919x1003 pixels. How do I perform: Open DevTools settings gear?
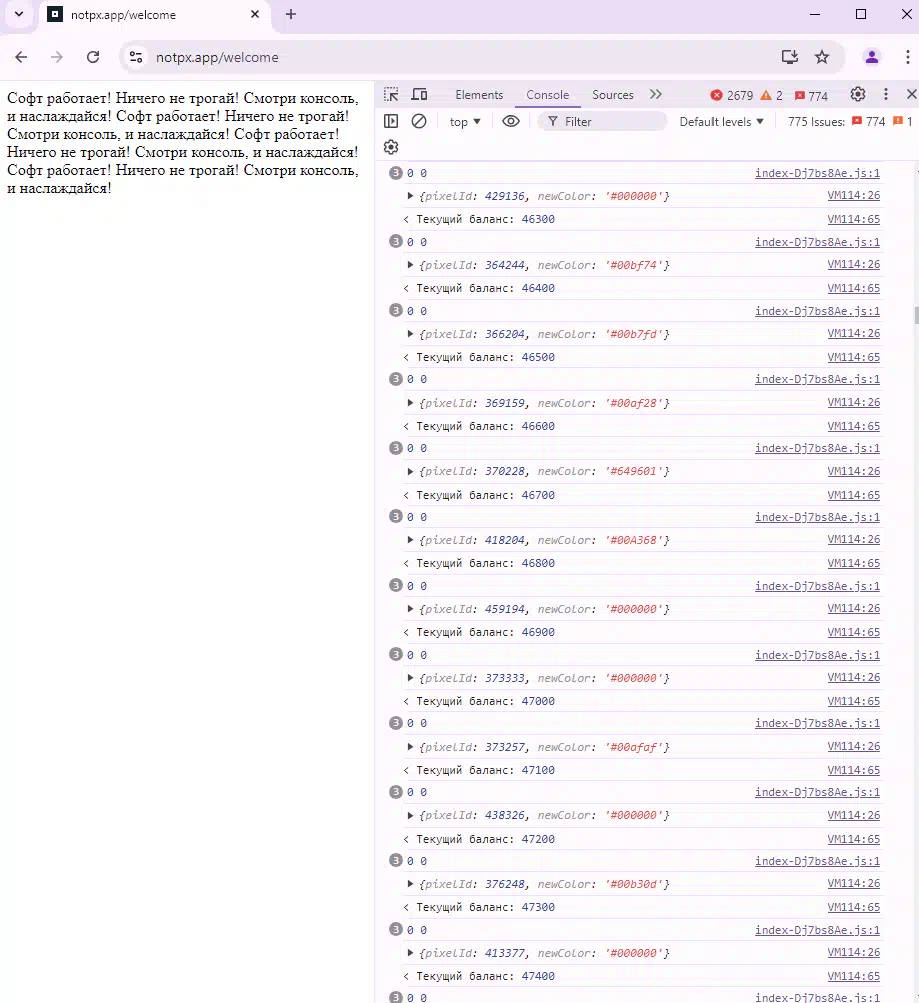tap(858, 95)
